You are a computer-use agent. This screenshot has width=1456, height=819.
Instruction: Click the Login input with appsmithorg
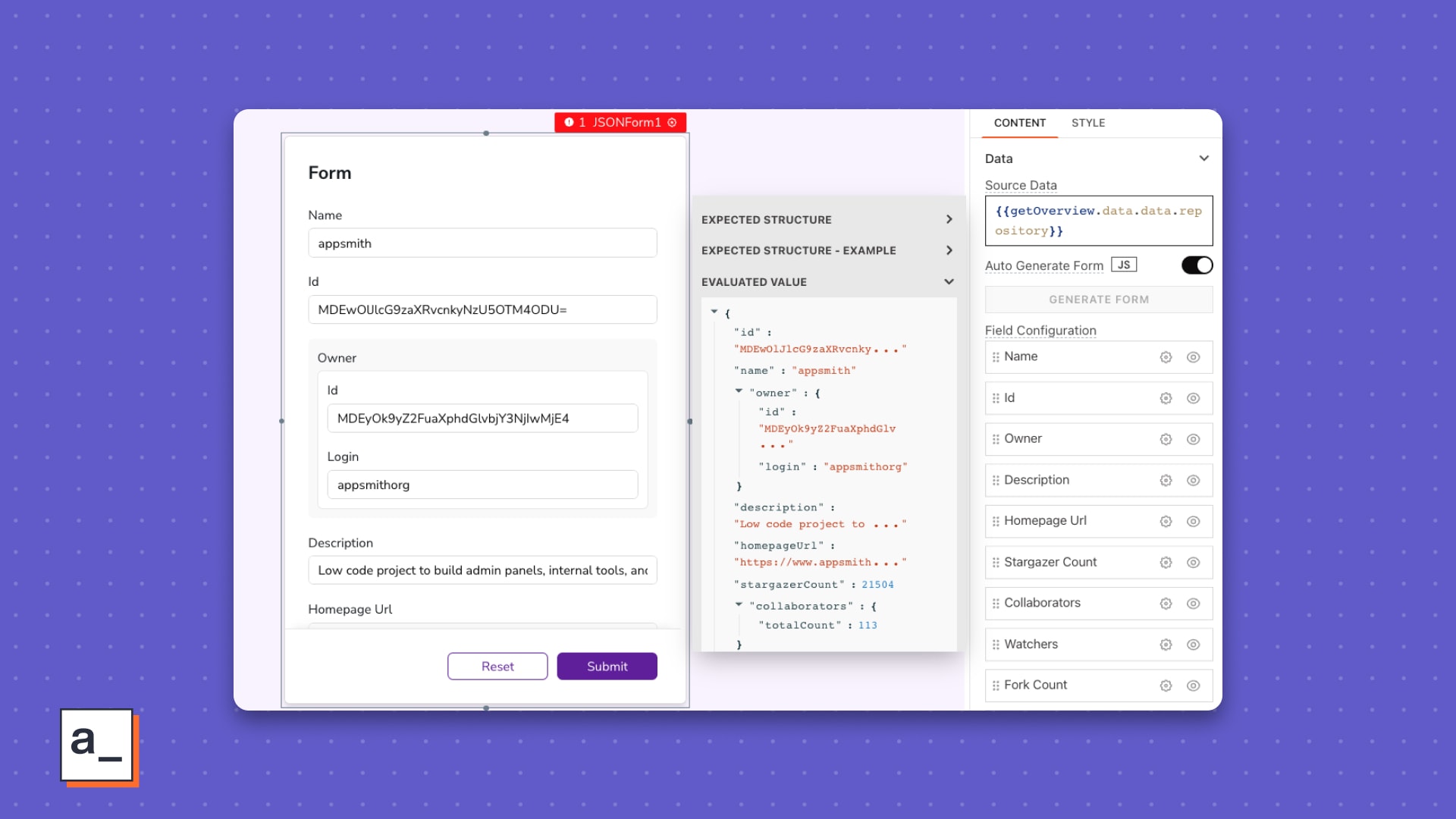[x=482, y=485]
